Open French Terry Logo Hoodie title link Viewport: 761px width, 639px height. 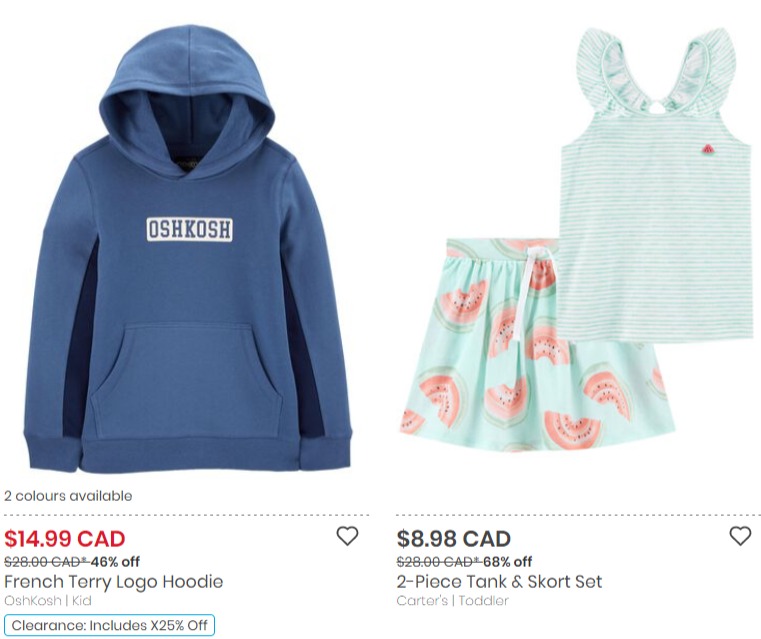(114, 581)
